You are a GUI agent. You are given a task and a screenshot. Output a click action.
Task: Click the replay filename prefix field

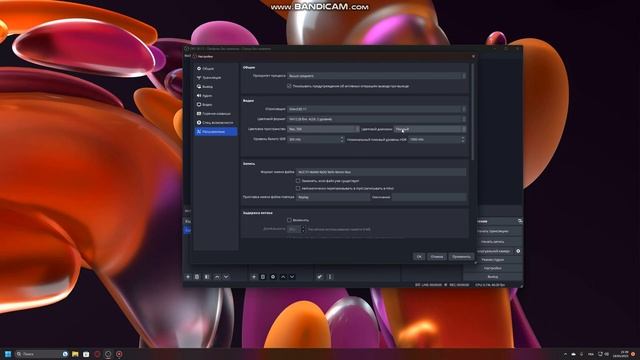point(333,197)
